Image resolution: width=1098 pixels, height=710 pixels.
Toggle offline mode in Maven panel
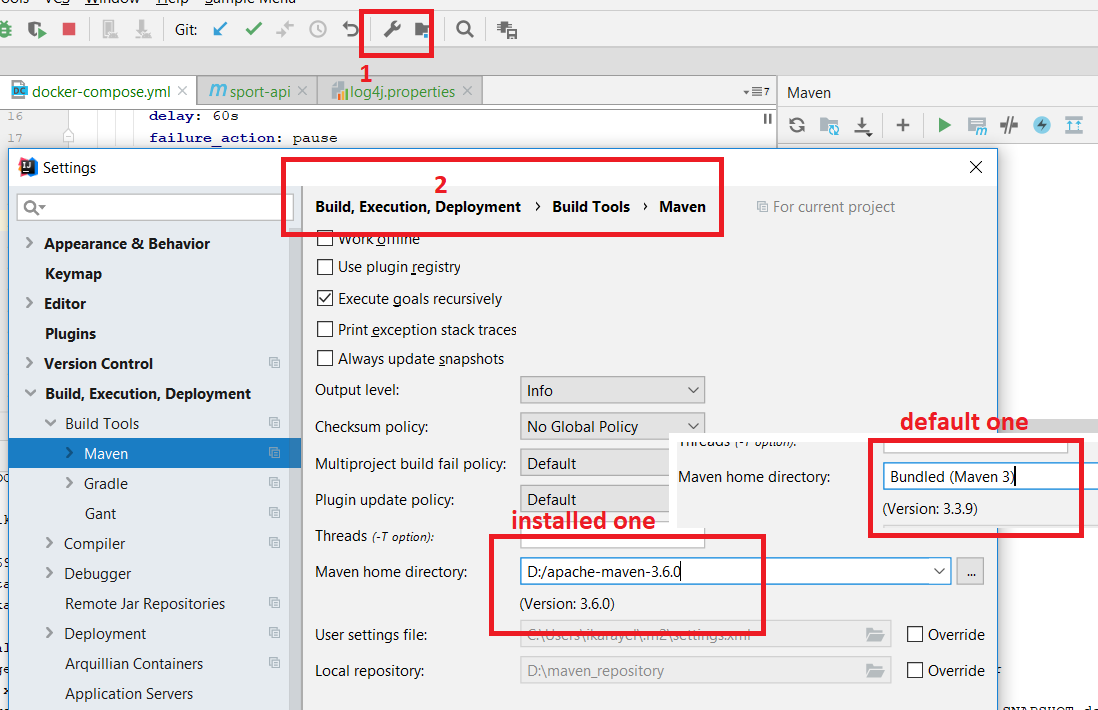click(1009, 125)
